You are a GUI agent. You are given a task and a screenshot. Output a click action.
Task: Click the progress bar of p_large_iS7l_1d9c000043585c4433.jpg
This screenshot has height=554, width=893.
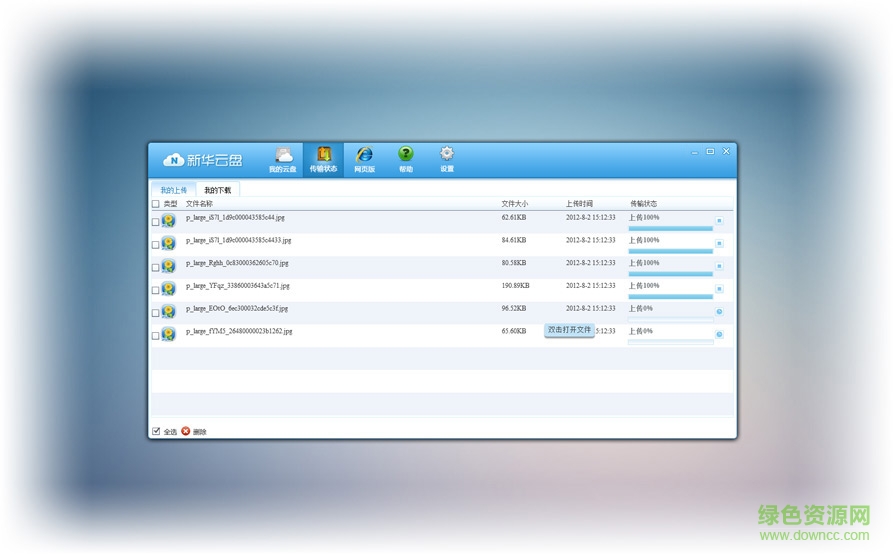670,251
